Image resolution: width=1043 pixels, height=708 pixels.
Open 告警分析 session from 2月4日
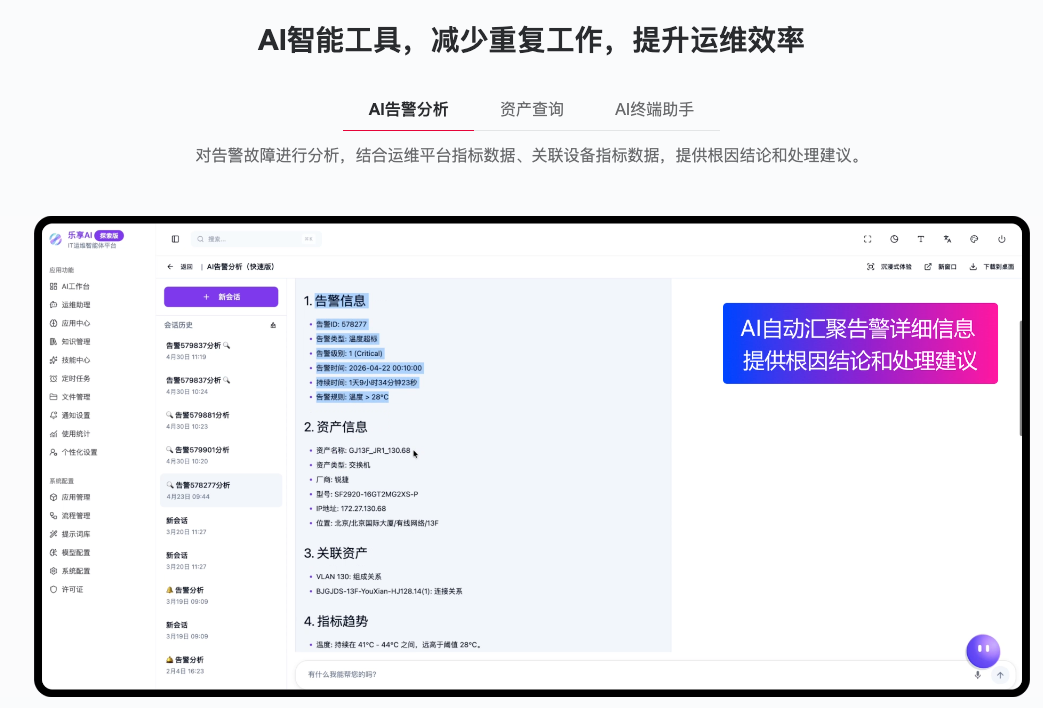[x=221, y=665]
